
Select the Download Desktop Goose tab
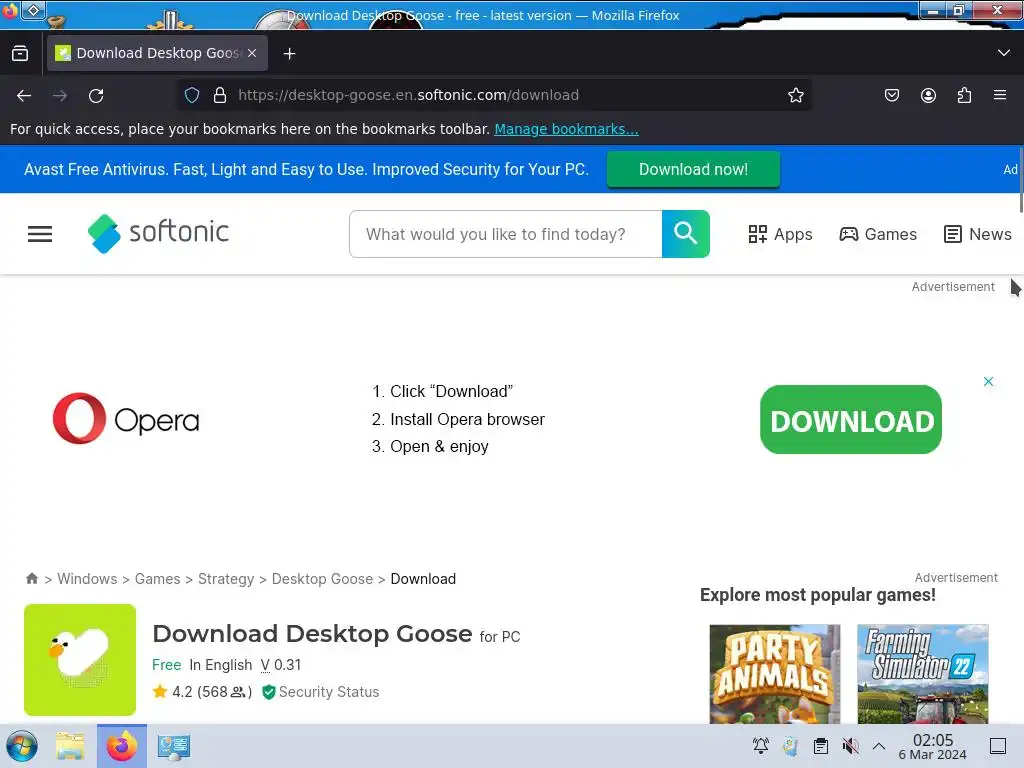click(157, 53)
